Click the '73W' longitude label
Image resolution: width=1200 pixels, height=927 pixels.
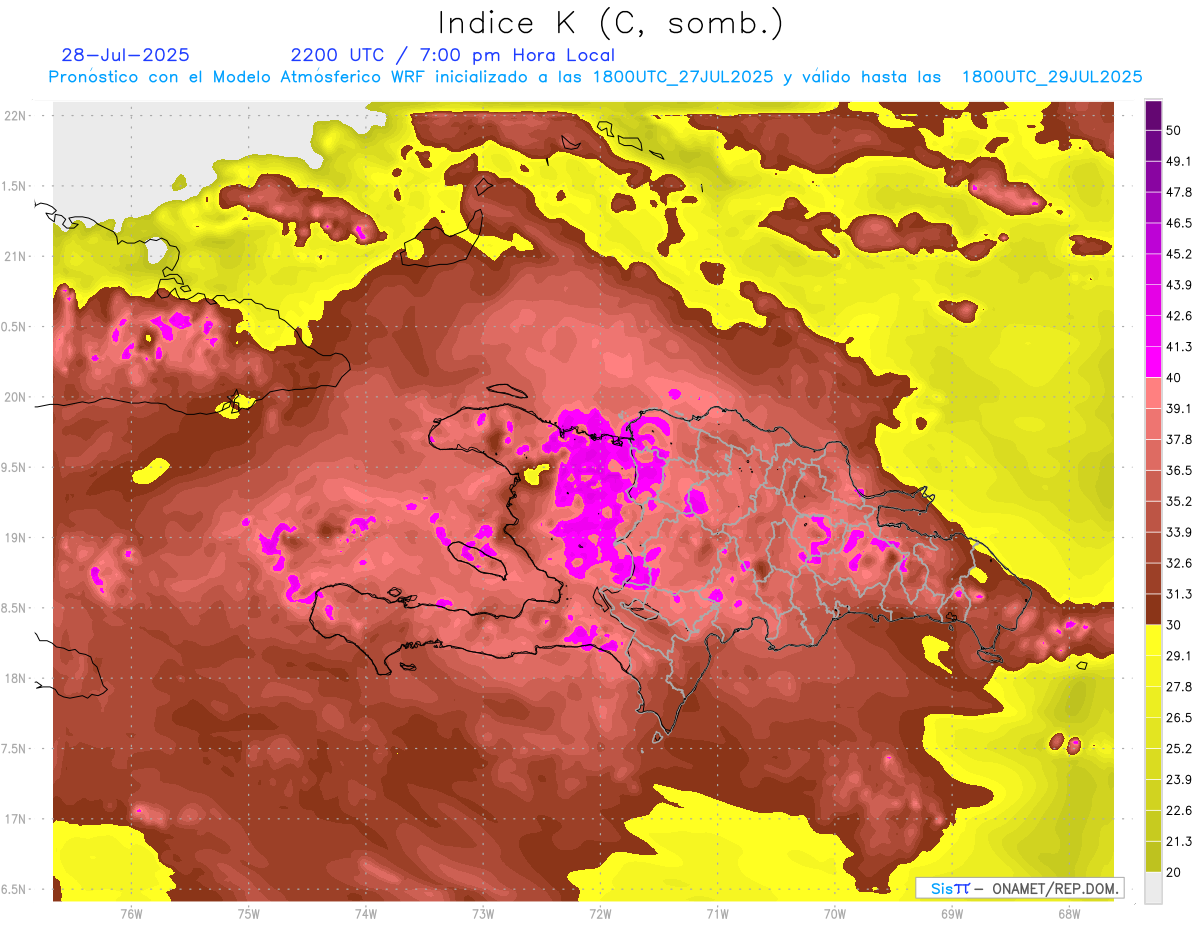click(483, 913)
